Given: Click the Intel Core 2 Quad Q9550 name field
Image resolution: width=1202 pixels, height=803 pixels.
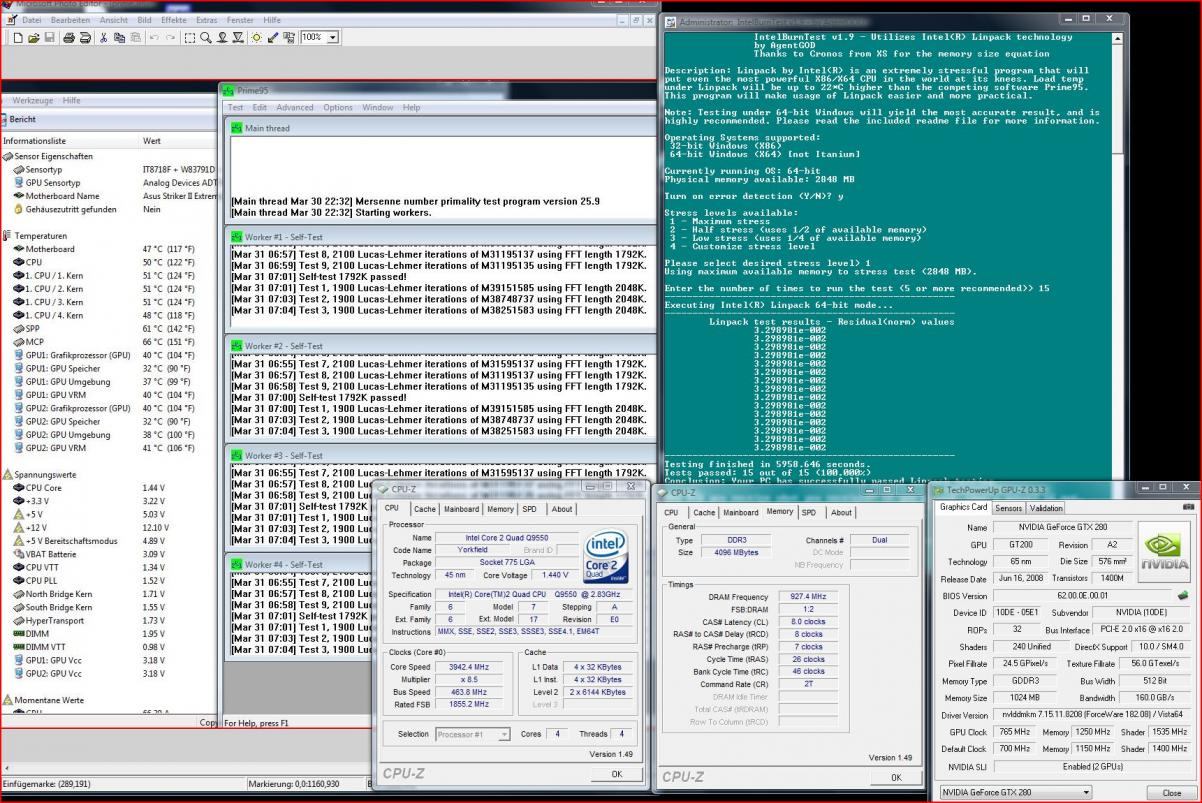Looking at the screenshot, I should click(x=505, y=537).
